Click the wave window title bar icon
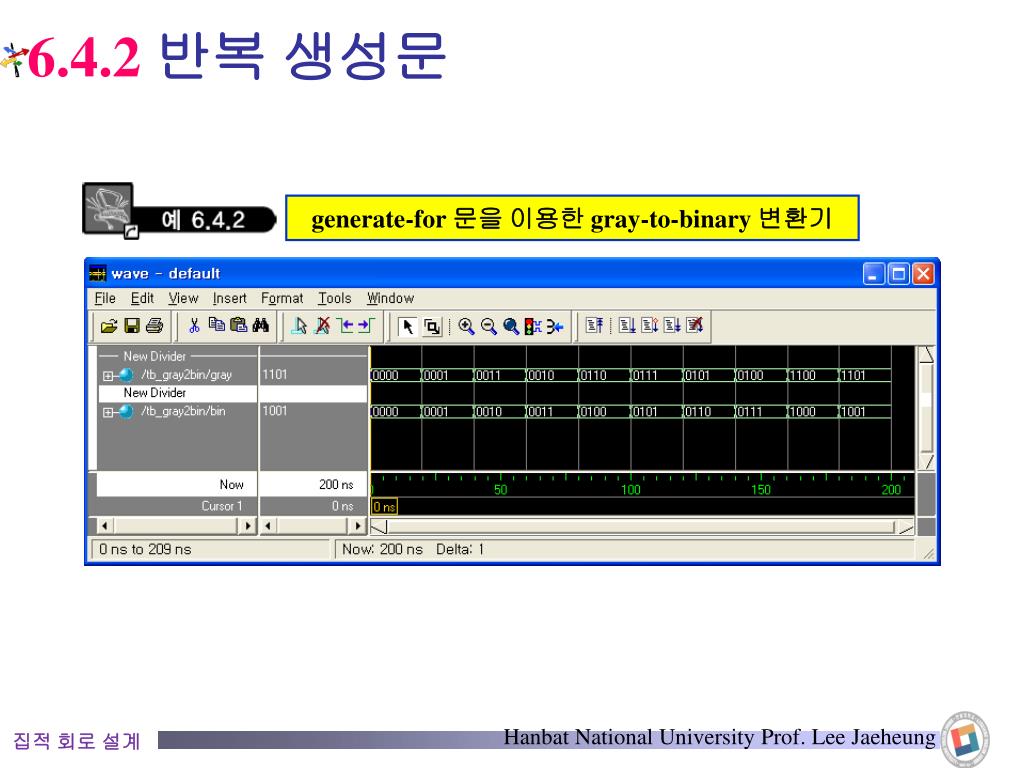Image resolution: width=1024 pixels, height=768 pixels. [x=97, y=273]
